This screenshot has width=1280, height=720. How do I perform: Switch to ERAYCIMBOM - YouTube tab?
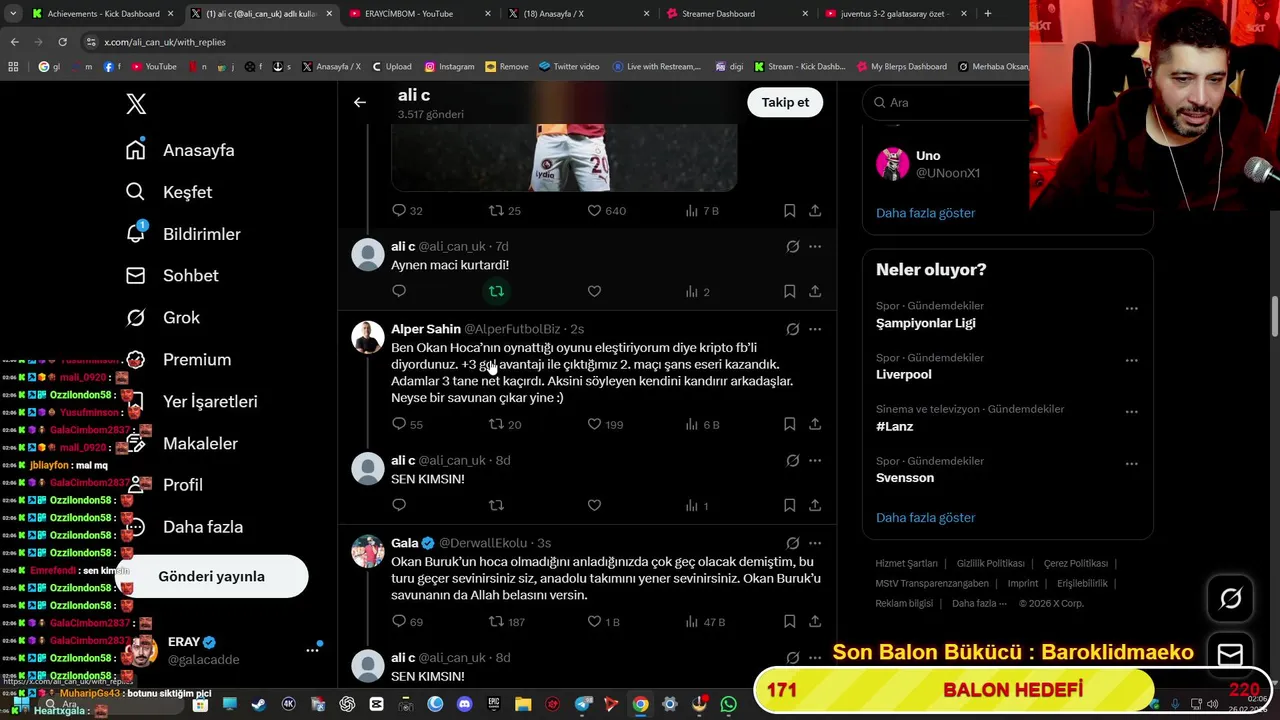(418, 14)
